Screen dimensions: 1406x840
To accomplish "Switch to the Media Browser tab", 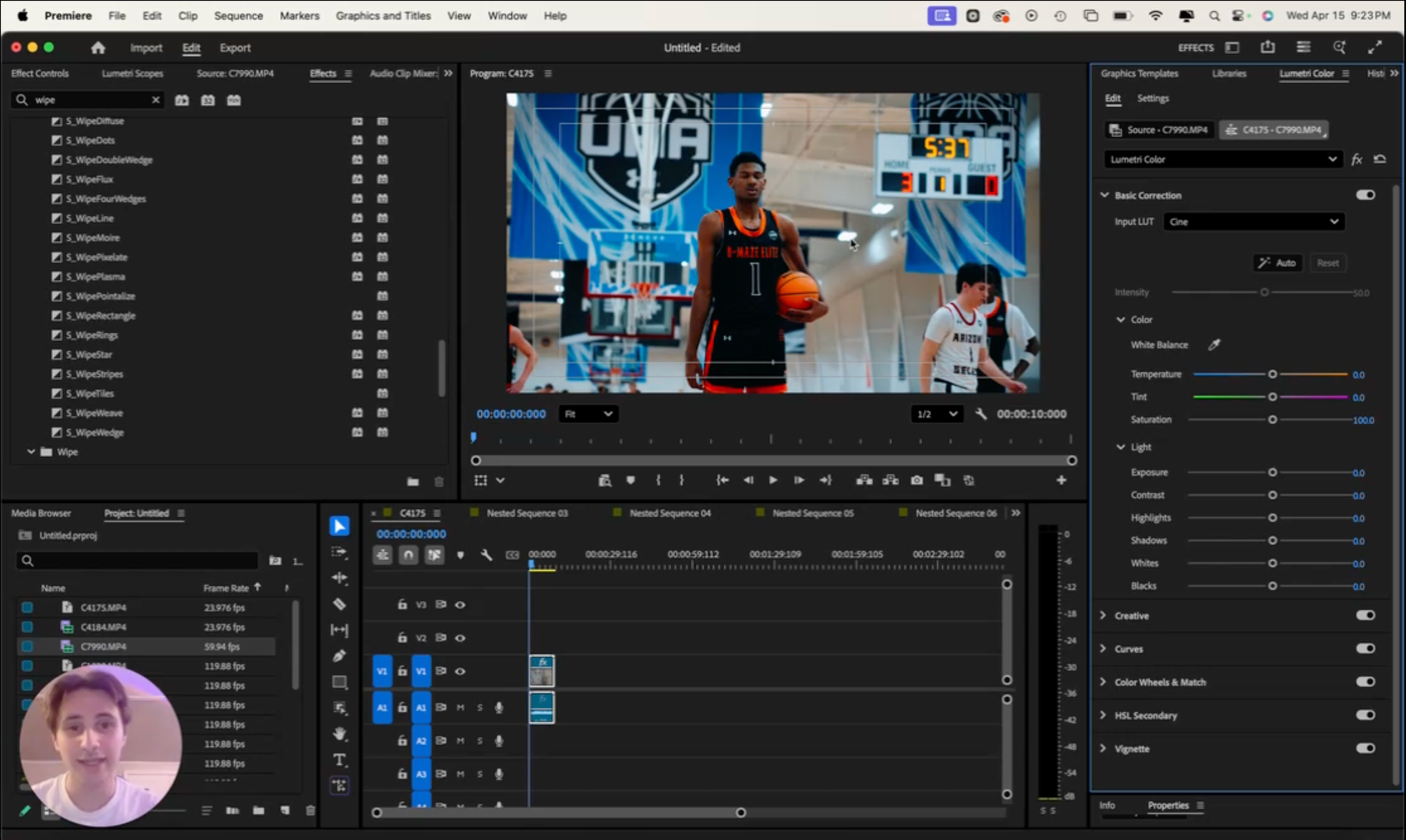I will pos(41,513).
